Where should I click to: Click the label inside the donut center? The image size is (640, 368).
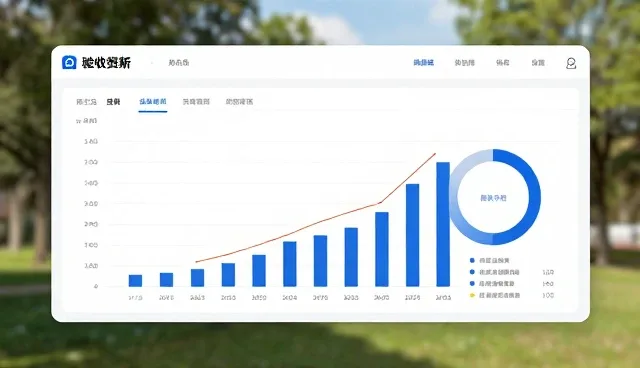(x=493, y=198)
